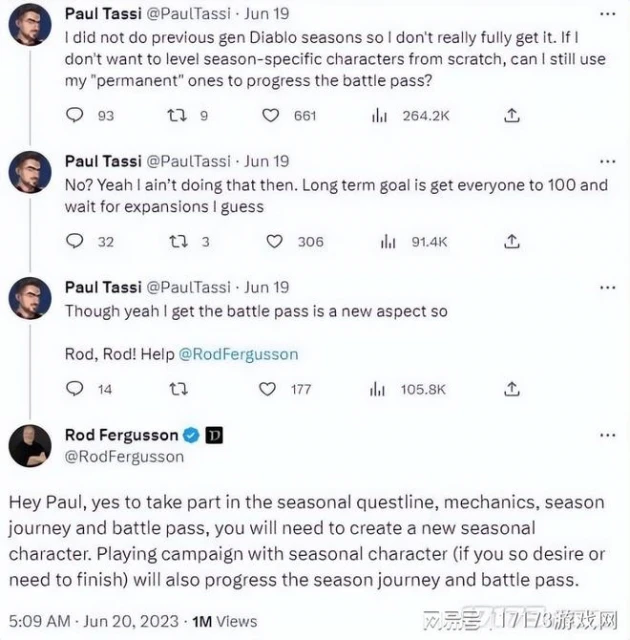Reply to the tweet with 32 replies
The image size is (630, 640).
tap(75, 241)
